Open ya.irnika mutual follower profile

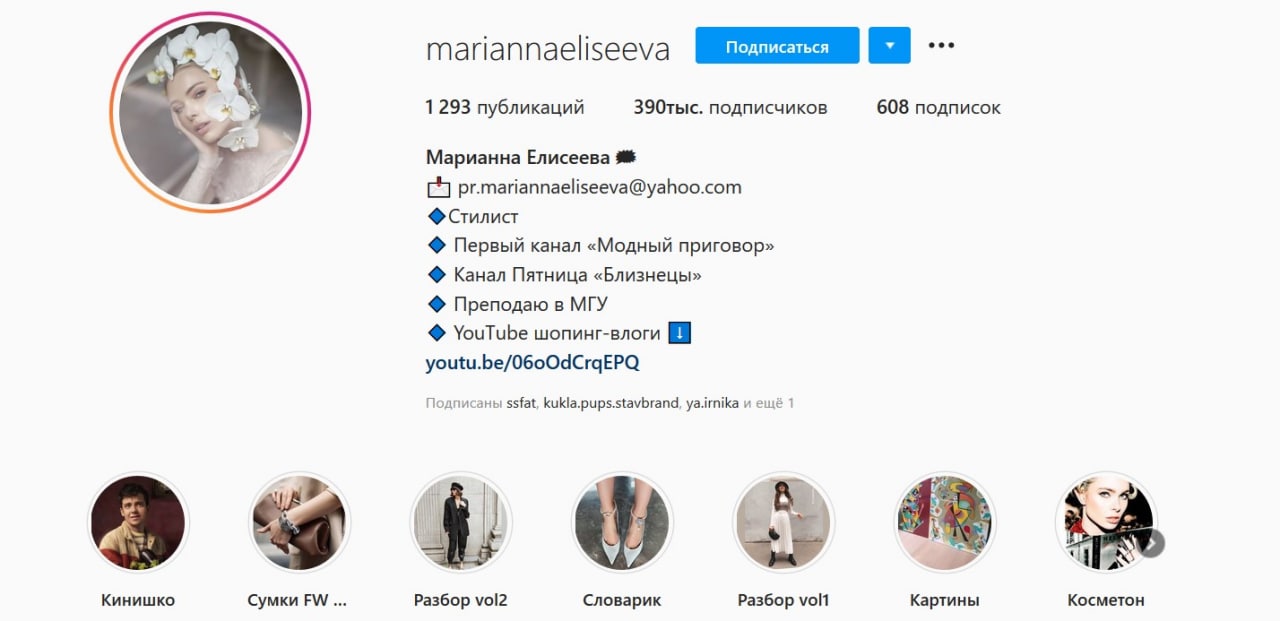(x=712, y=403)
